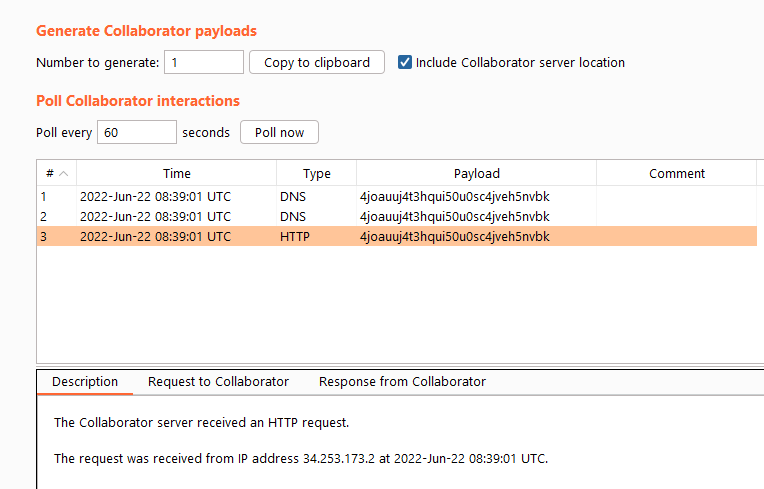Viewport: 764px width, 489px height.
Task: Click the 'received an HTTP request' description line
Action: [201, 423]
